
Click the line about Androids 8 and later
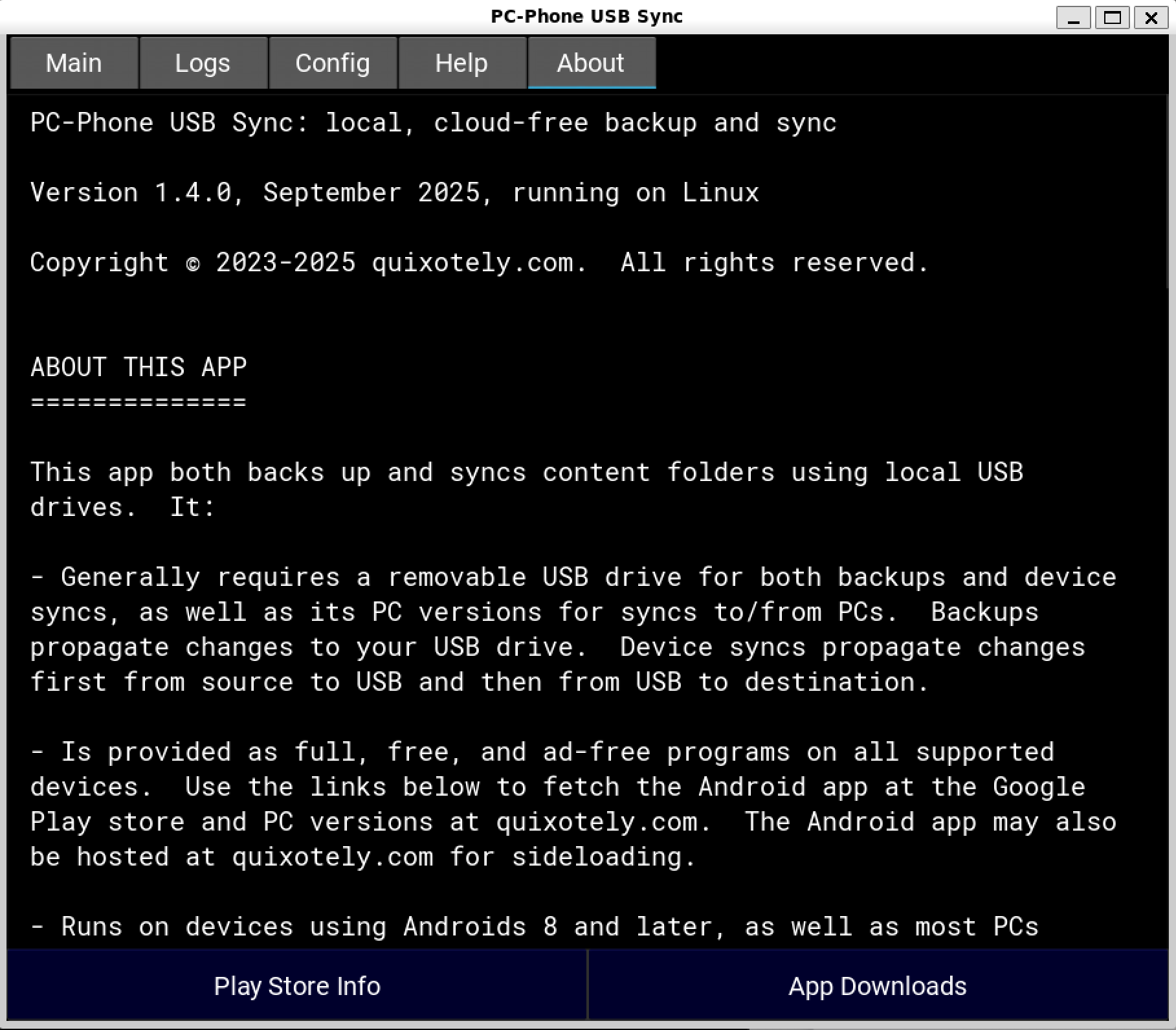pyautogui.click(x=535, y=927)
